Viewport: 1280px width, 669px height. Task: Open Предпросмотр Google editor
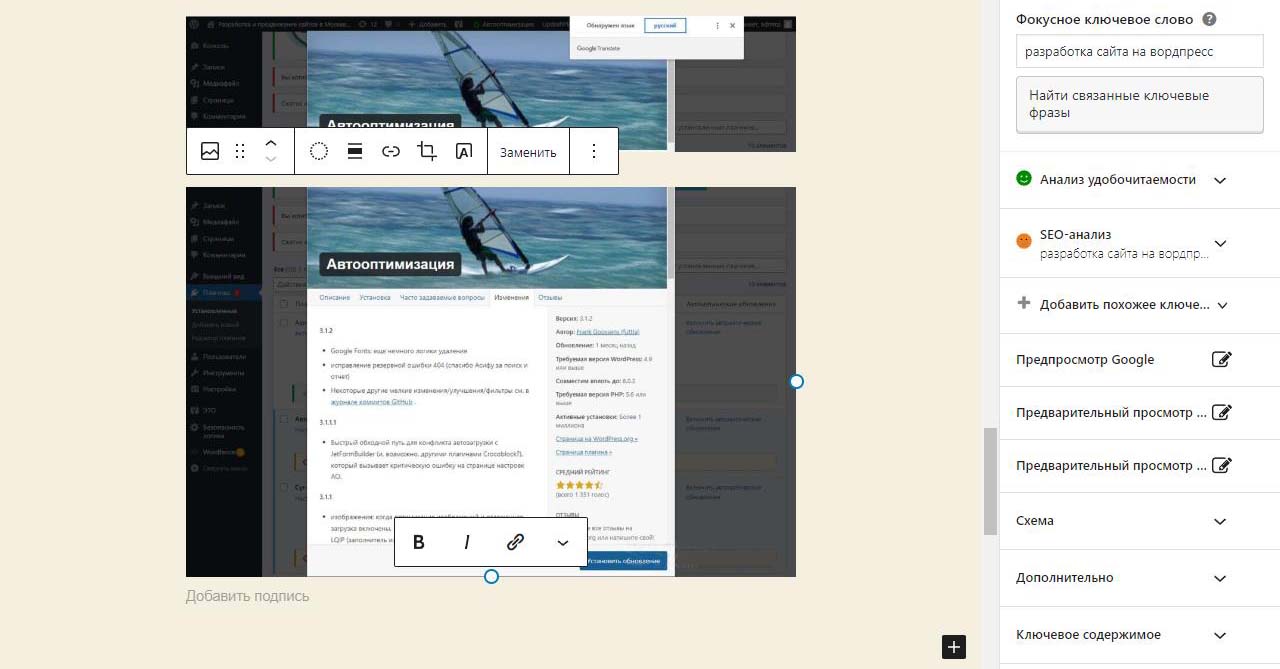pos(1221,360)
